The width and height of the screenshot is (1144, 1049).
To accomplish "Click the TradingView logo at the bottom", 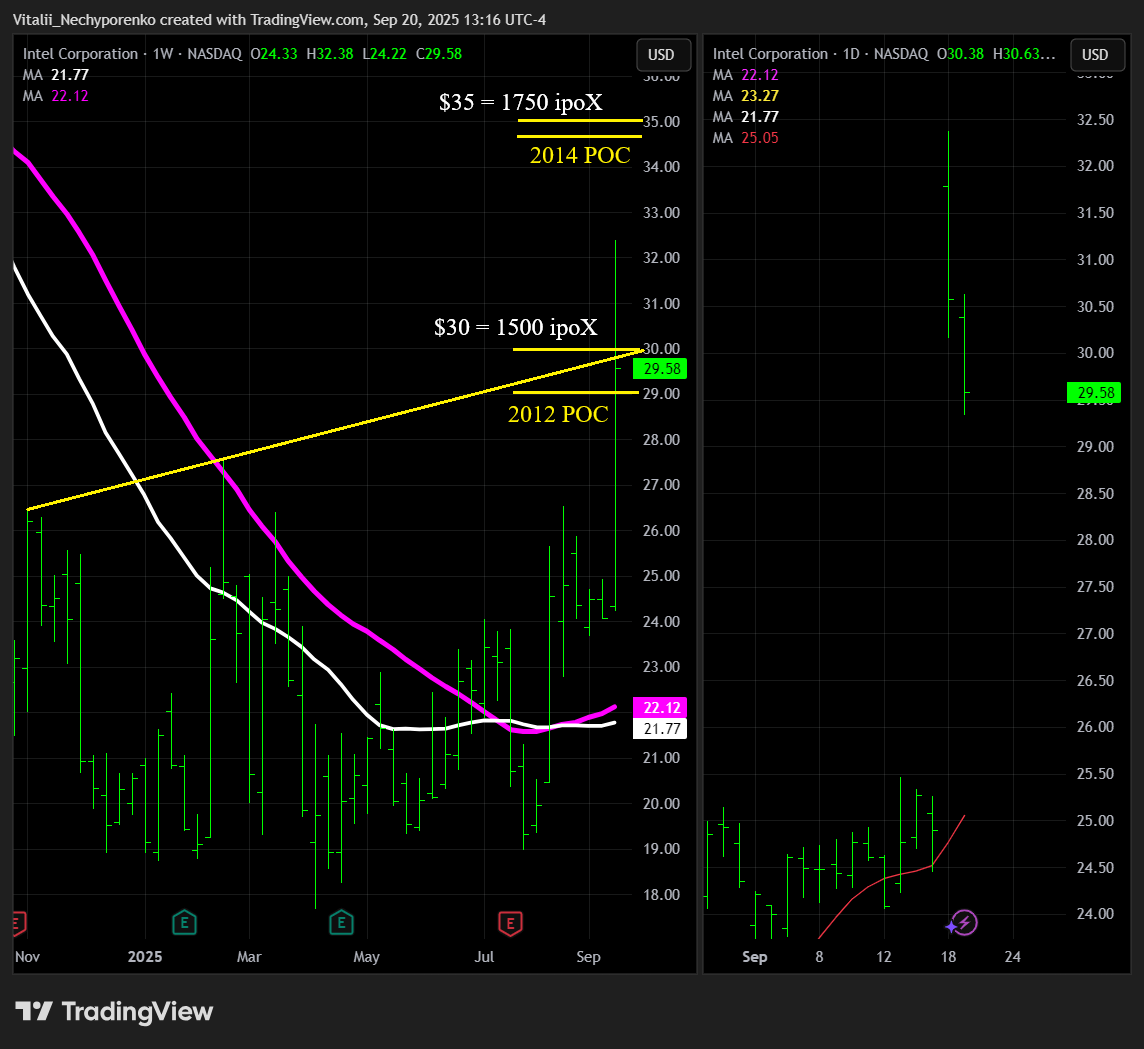I will (x=115, y=1012).
